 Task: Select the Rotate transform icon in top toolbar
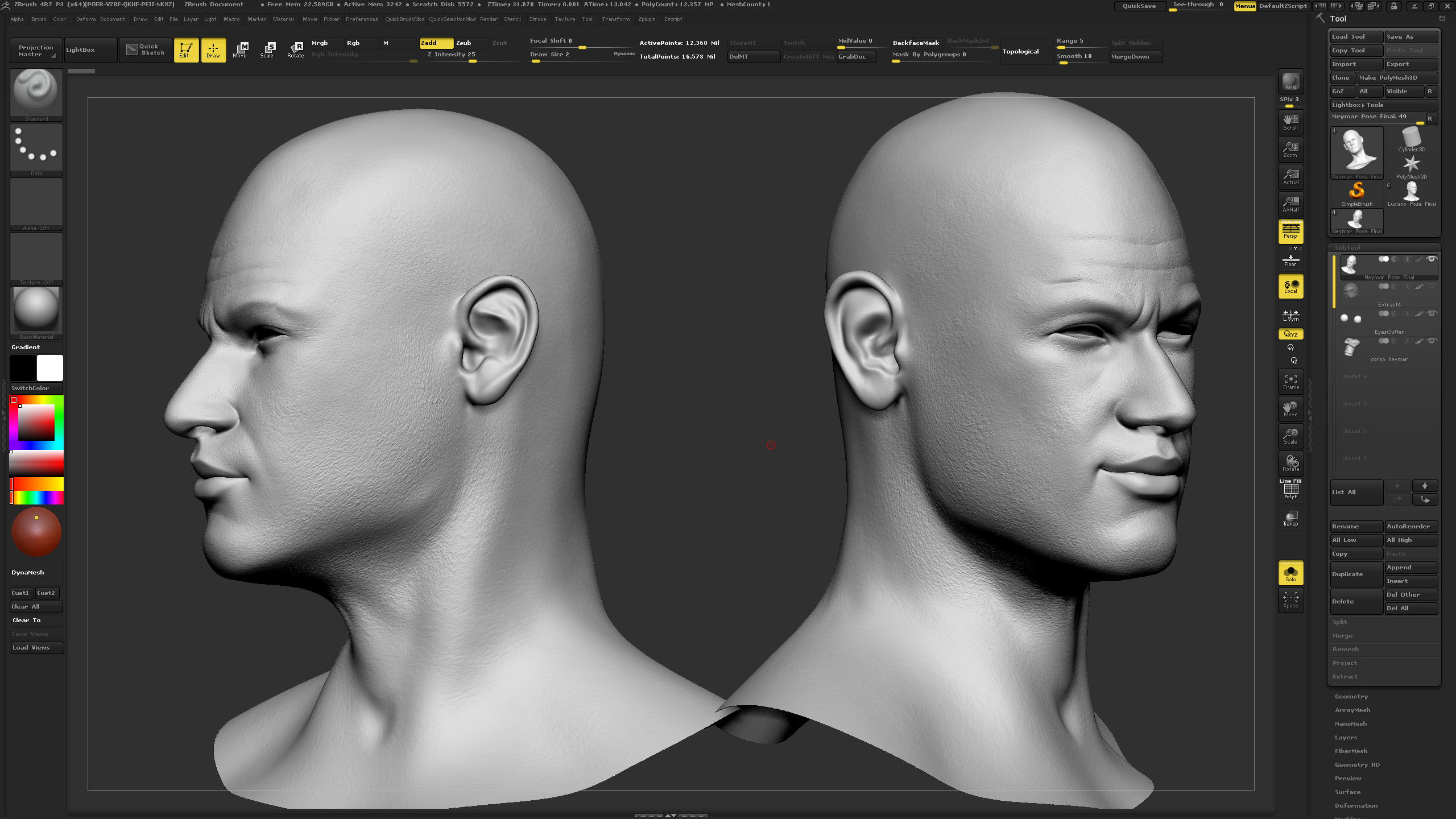pos(295,50)
